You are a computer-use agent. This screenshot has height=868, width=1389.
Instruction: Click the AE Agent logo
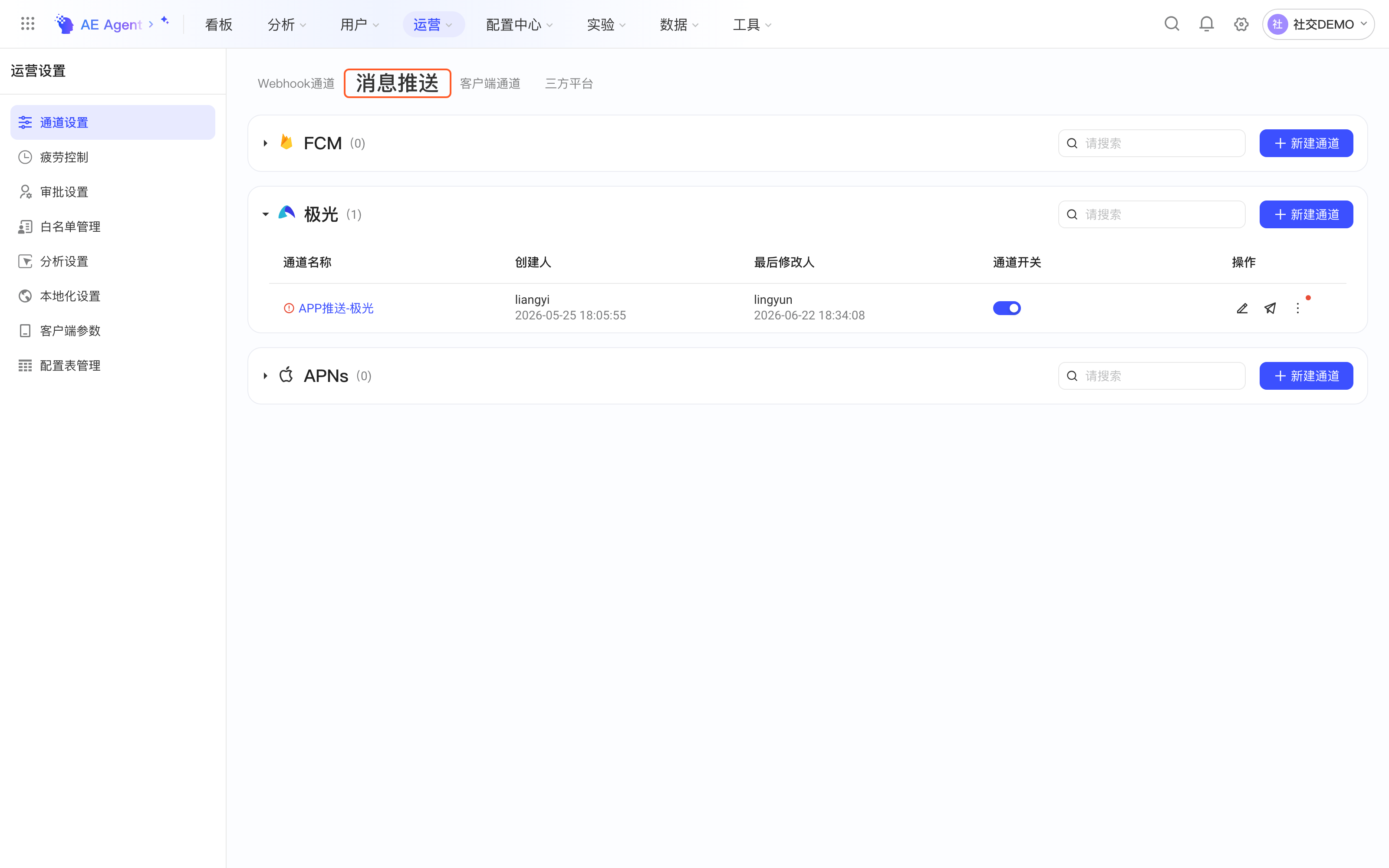[64, 24]
